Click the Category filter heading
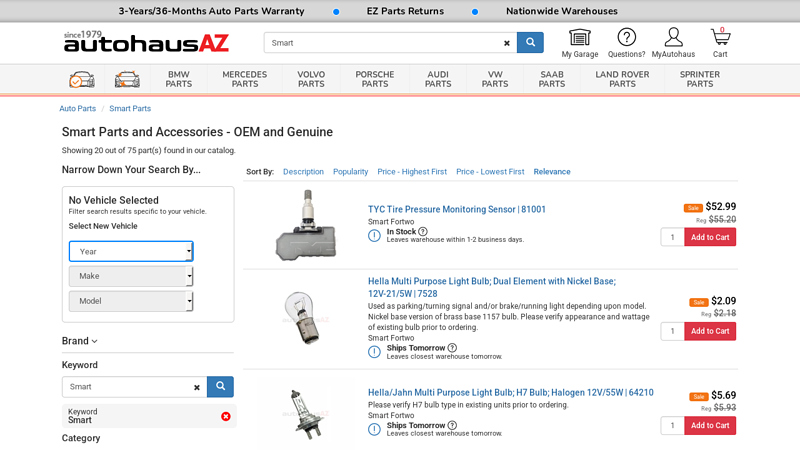The width and height of the screenshot is (800, 450). point(81,438)
